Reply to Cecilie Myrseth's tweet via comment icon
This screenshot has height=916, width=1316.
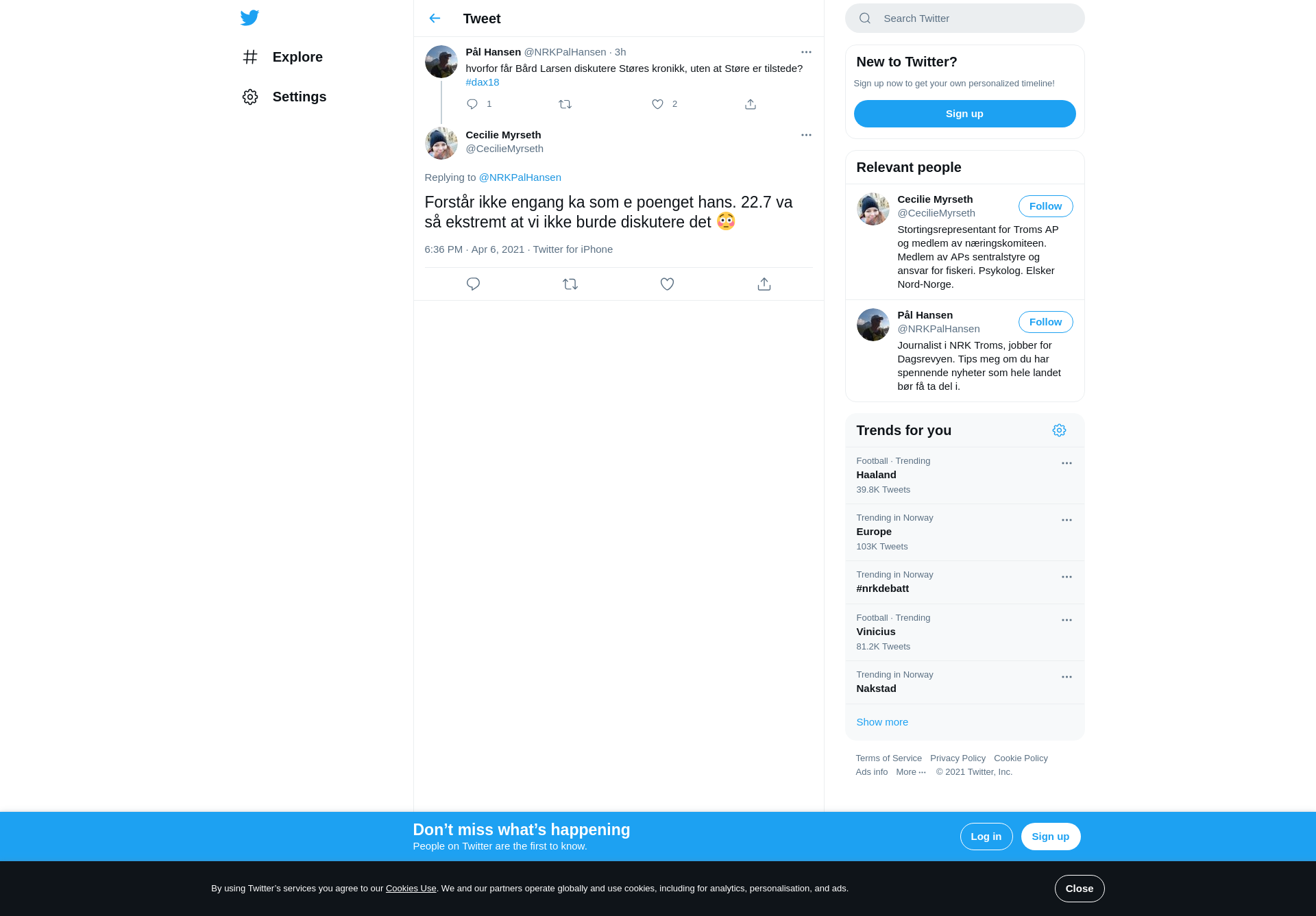473,284
